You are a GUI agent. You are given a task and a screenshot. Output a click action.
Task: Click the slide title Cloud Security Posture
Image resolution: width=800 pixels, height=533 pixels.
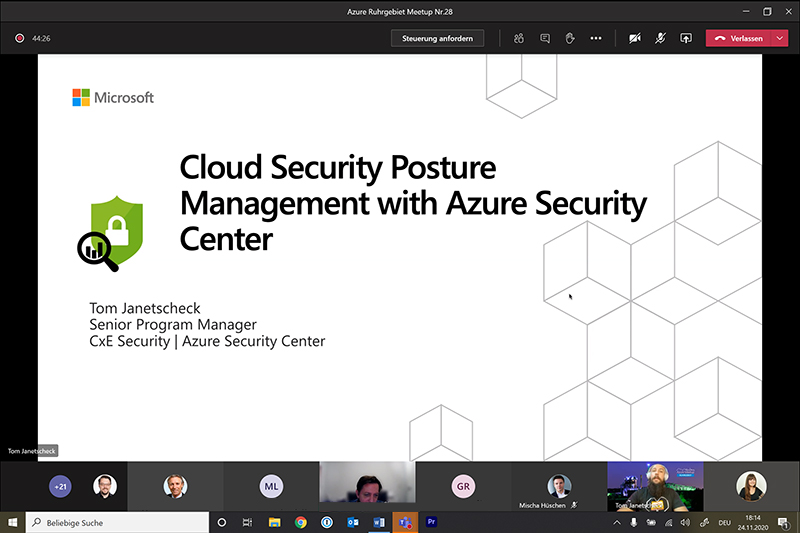tap(337, 168)
